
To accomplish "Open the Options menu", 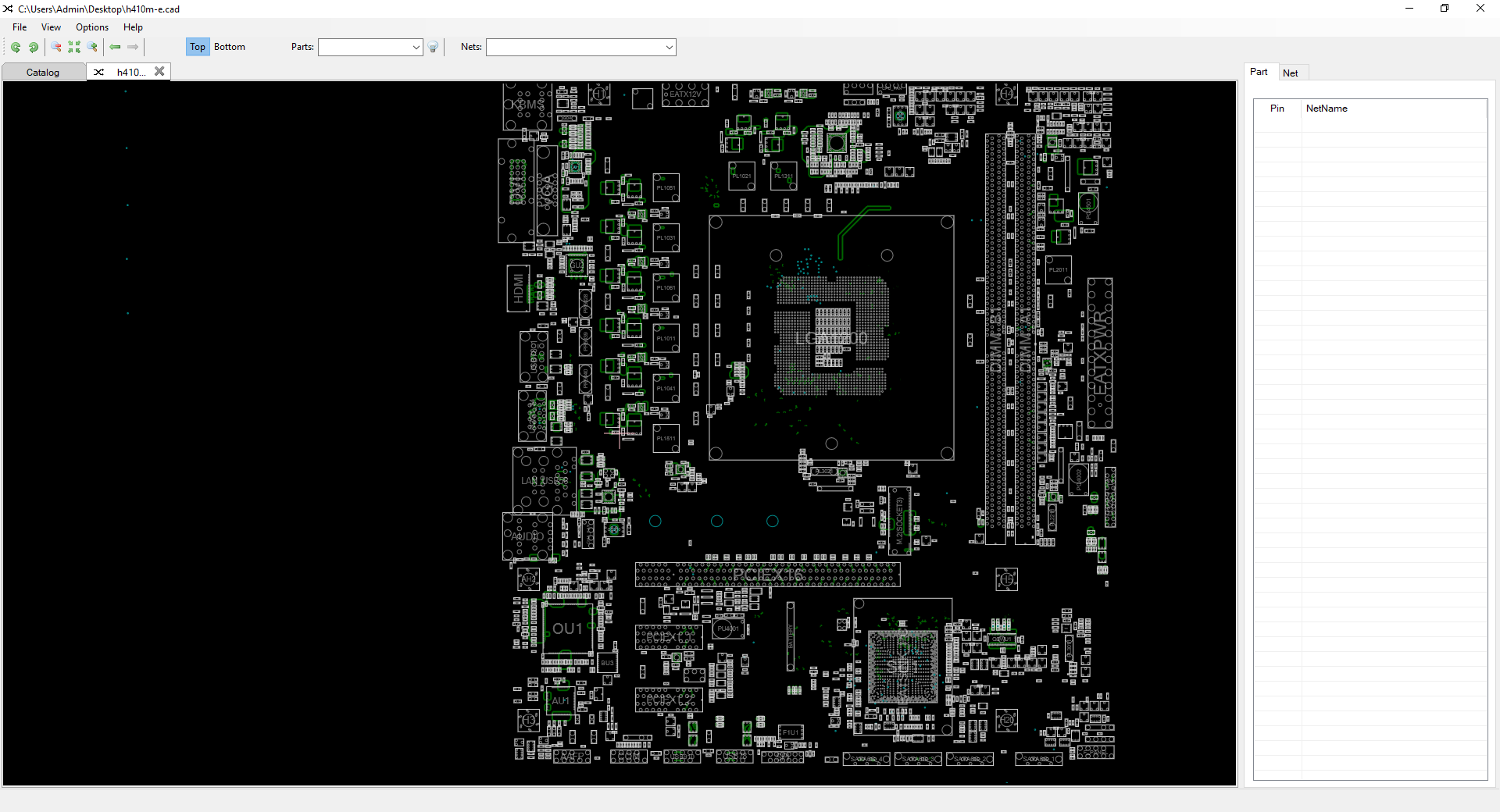I will (x=92, y=27).
